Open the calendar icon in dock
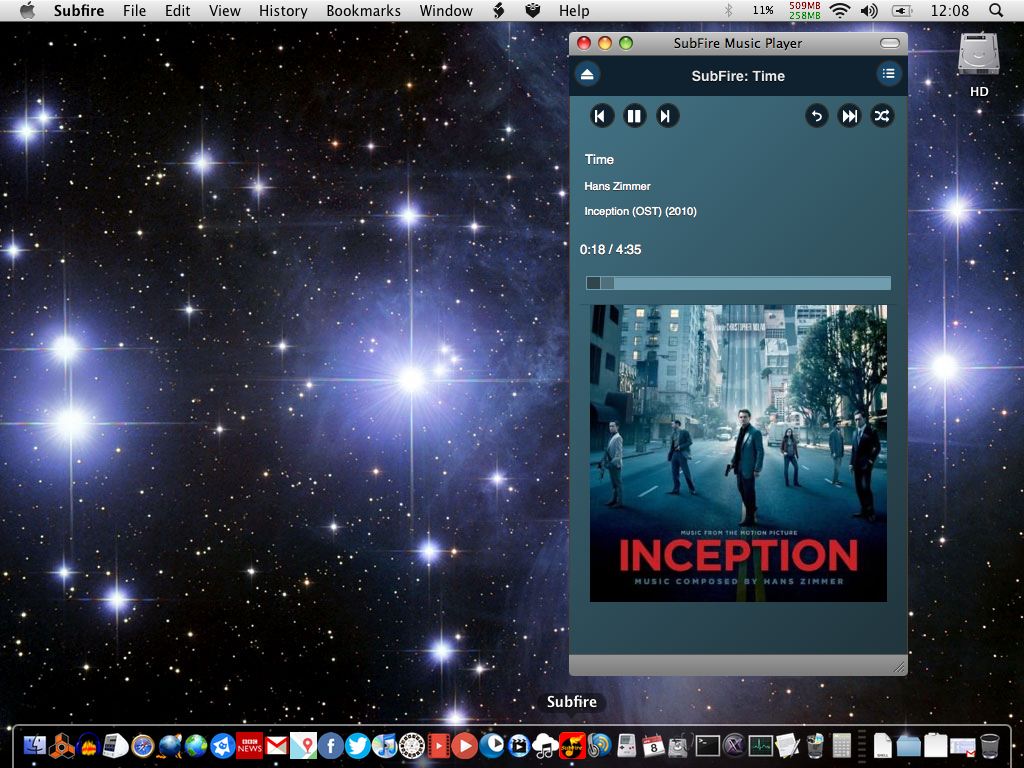This screenshot has width=1024, height=768. tap(653, 745)
